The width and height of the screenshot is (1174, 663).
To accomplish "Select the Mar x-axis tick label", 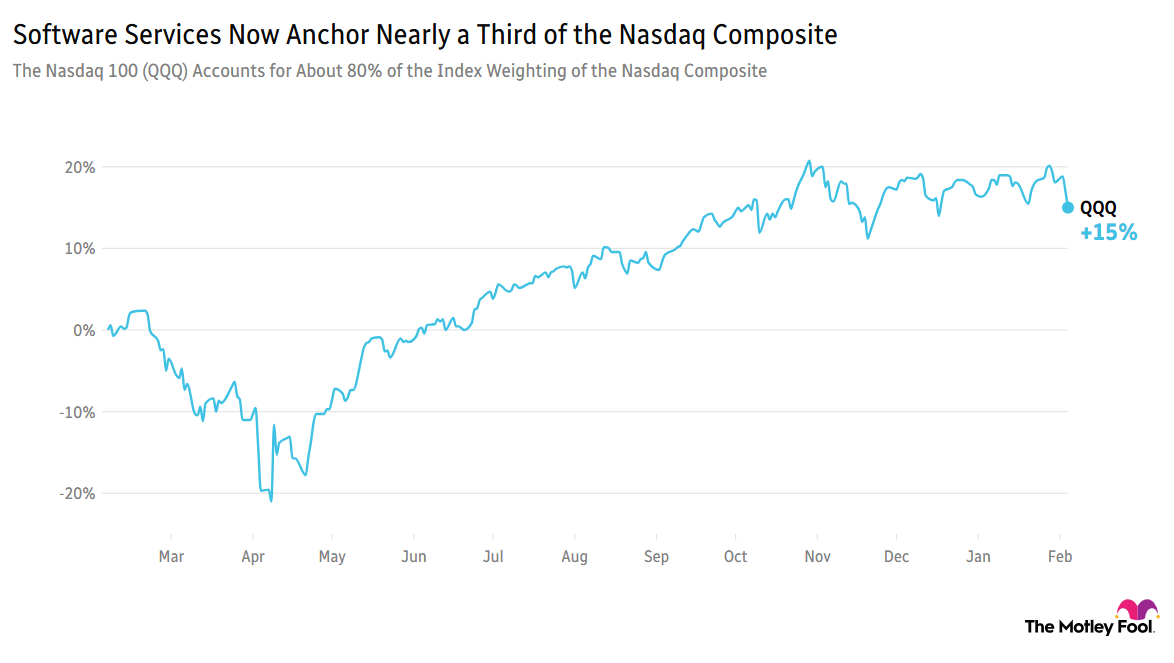I will point(171,557).
